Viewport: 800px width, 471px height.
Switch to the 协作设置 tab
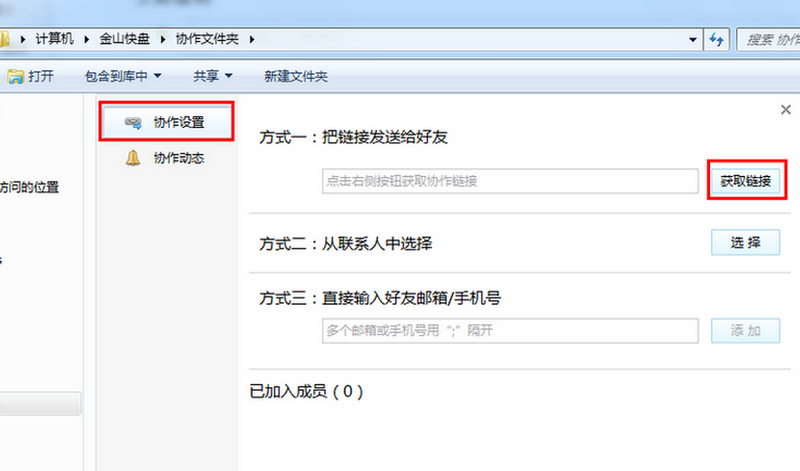[x=178, y=123]
